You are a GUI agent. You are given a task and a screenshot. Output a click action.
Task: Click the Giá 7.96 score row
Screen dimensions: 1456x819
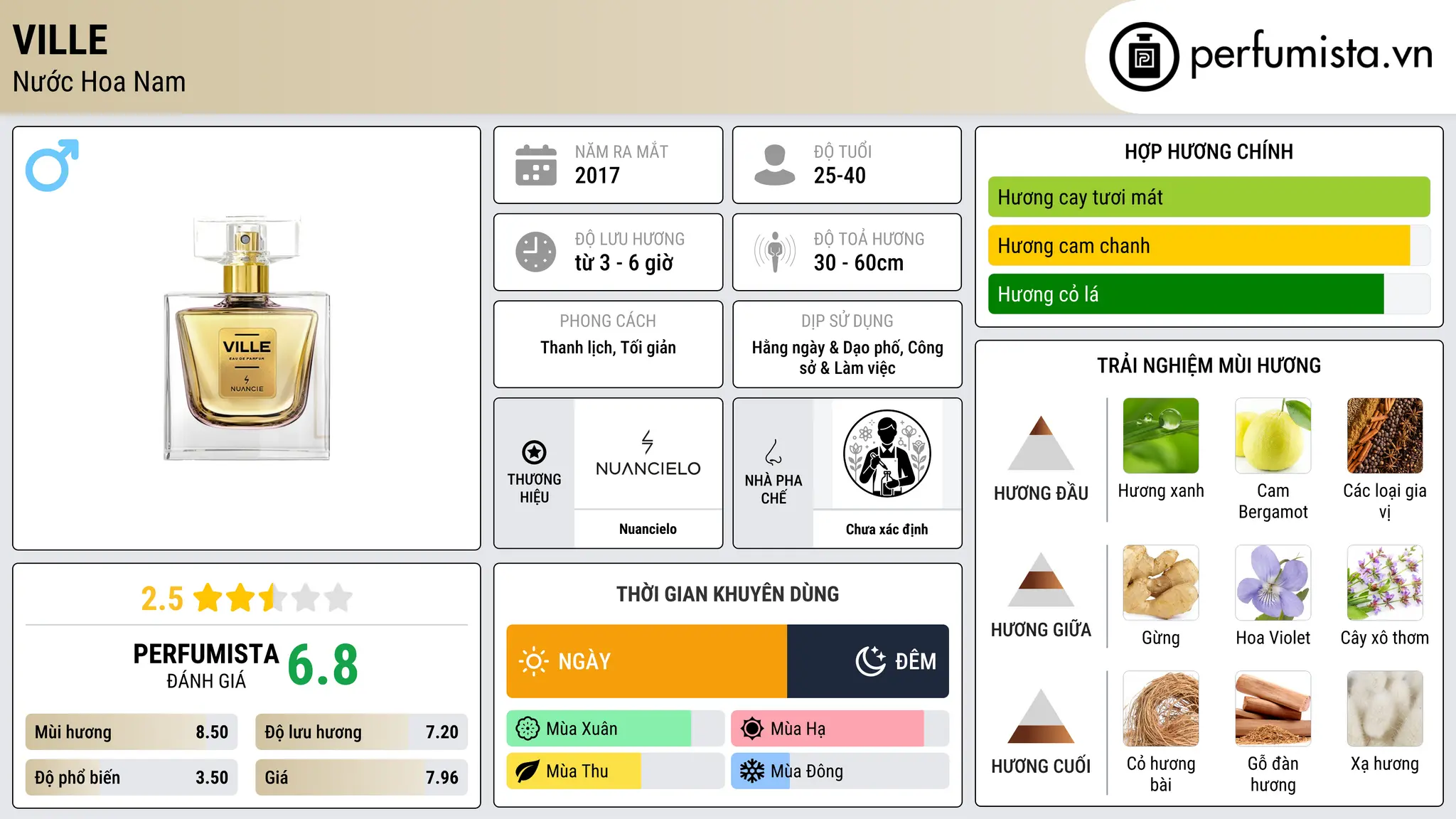361,778
